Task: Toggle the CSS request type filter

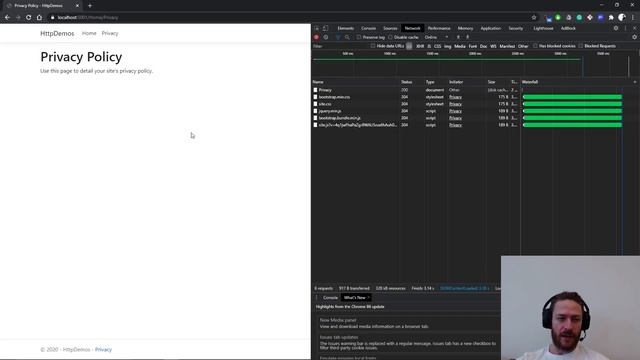Action: [x=438, y=46]
